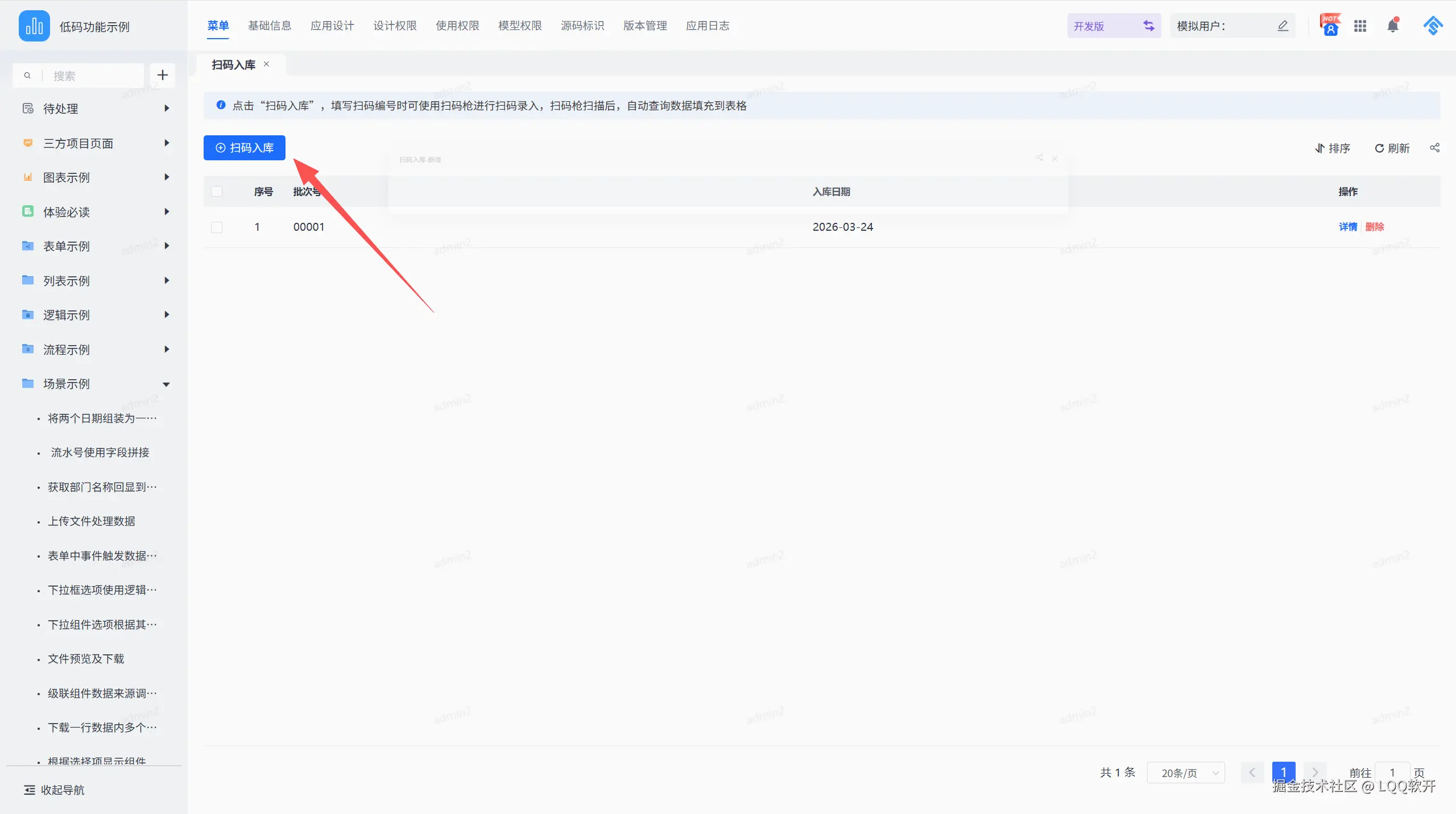Open the 20条/页 page size dropdown
This screenshot has height=814, width=1456.
click(1185, 773)
